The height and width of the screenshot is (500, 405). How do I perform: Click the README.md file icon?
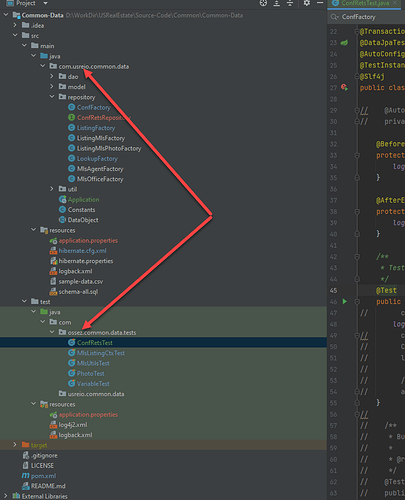[x=26, y=486]
